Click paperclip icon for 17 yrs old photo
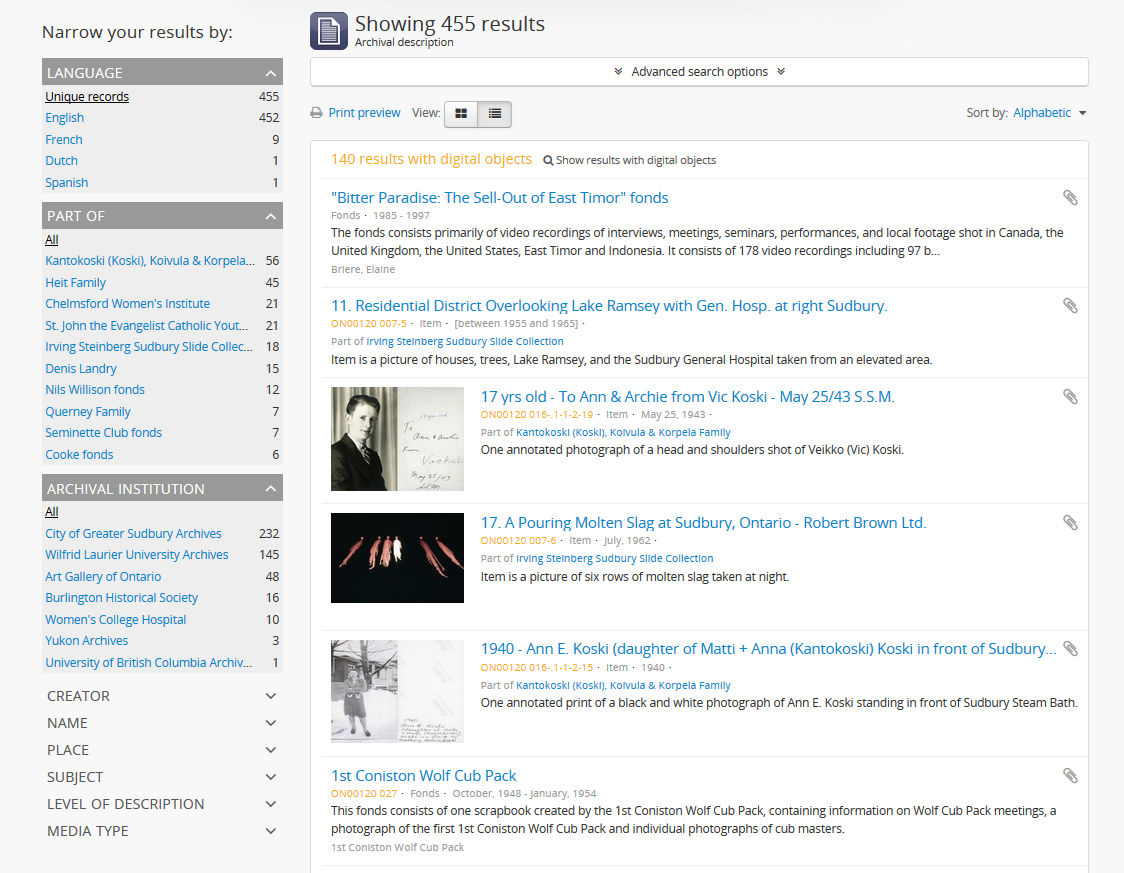1124x873 pixels. (x=1070, y=397)
